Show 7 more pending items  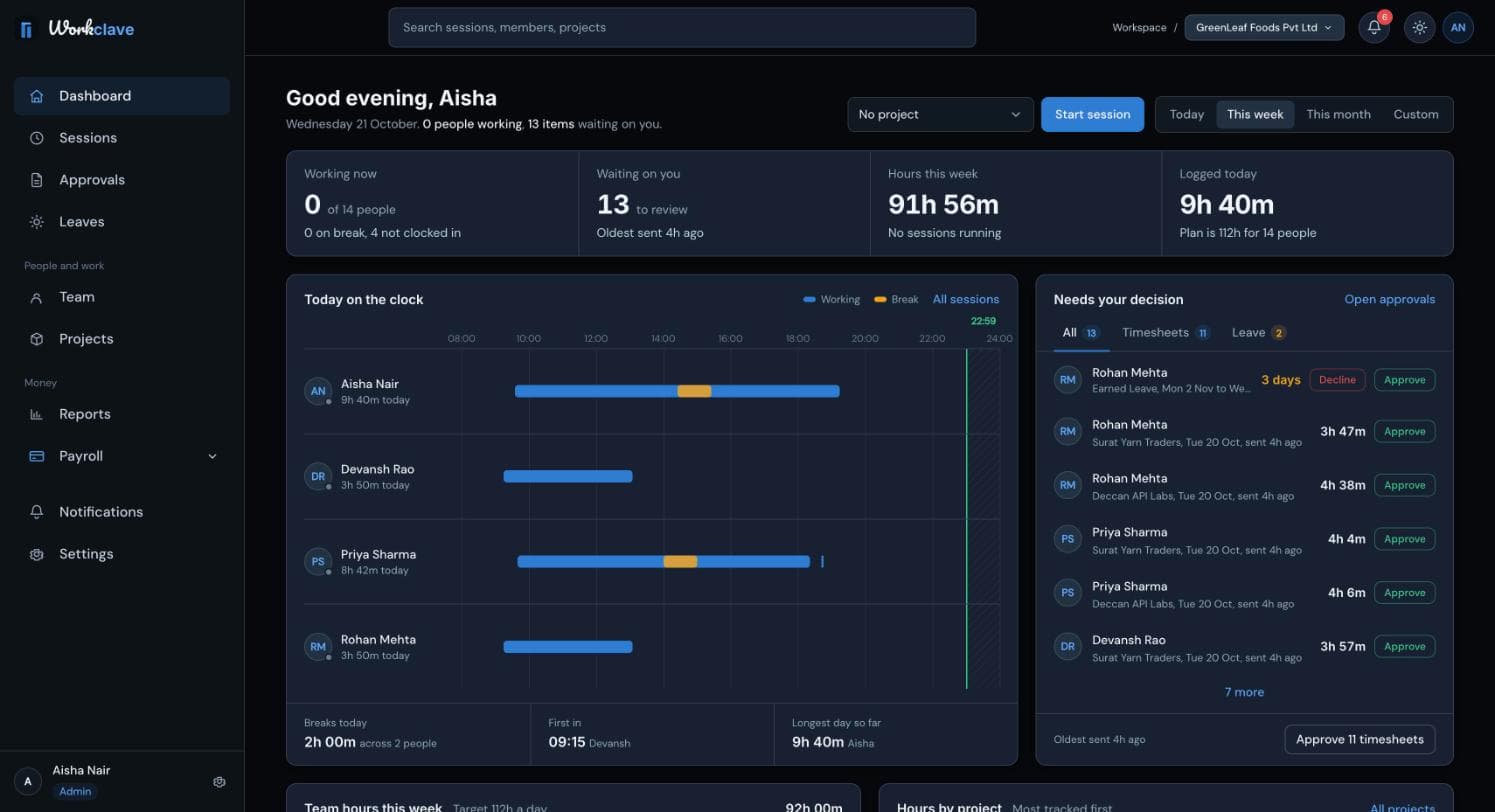coord(1244,692)
